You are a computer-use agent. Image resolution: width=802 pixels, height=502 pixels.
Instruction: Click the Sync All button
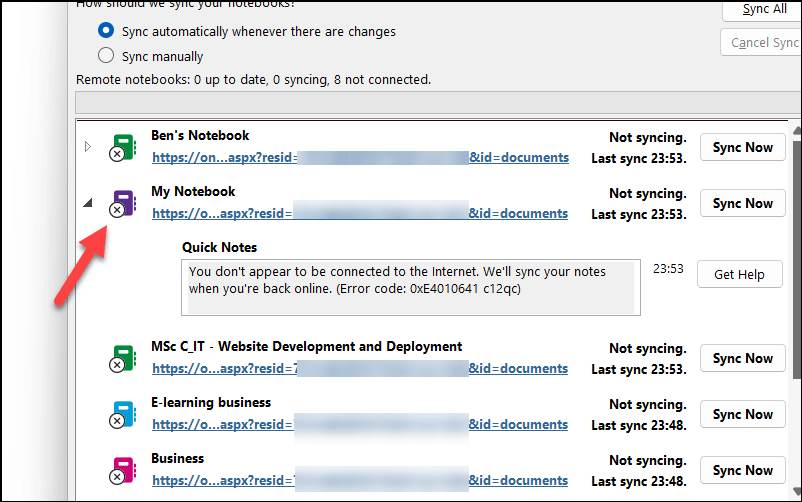pyautogui.click(x=762, y=10)
